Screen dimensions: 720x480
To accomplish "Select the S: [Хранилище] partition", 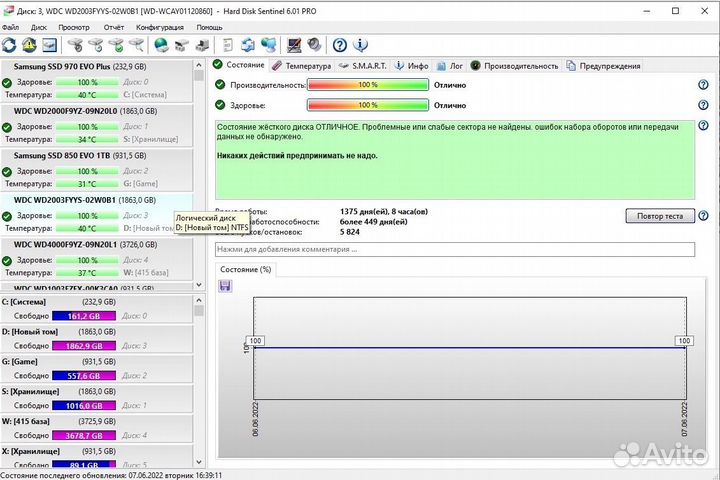I will pyautogui.click(x=96, y=399).
